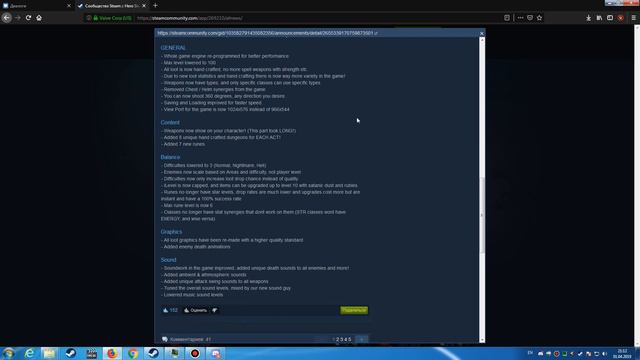Open the browser library icon
Viewport: 640px width, 360px height.
(x=599, y=18)
